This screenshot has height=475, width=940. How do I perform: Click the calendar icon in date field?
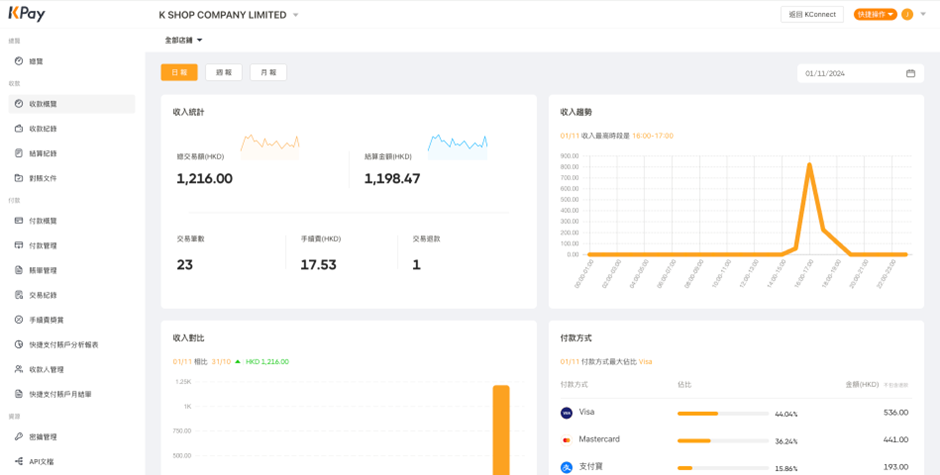point(911,73)
